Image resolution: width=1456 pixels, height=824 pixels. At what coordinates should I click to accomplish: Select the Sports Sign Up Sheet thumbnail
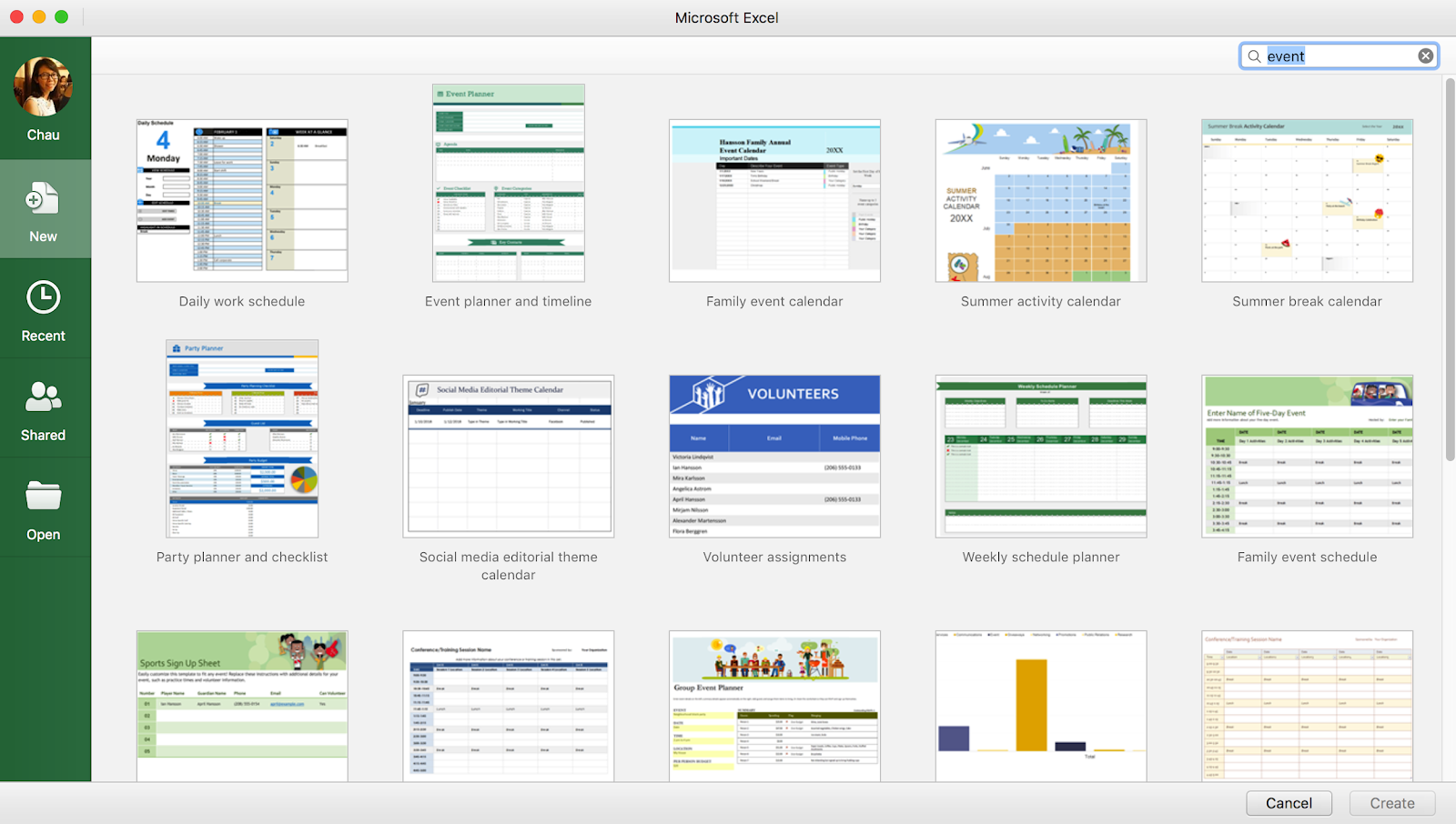coord(242,706)
